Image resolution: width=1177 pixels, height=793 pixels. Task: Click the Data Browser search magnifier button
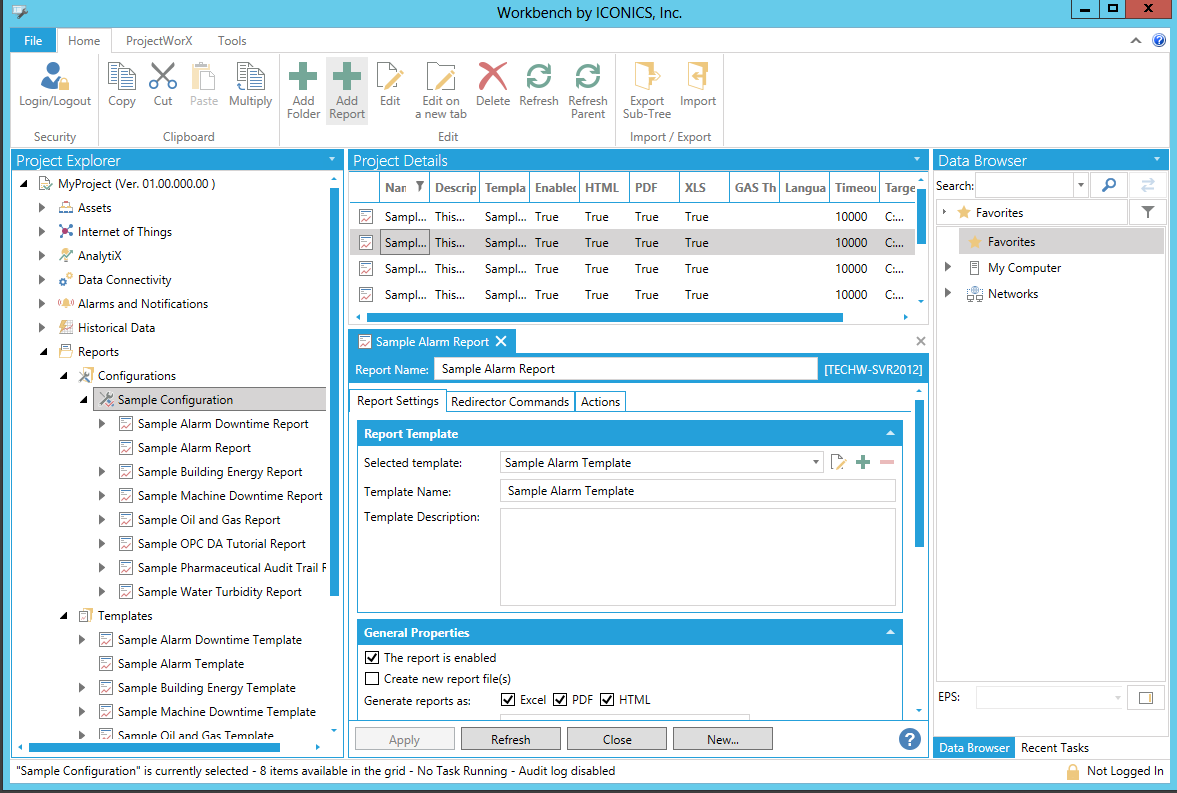coord(1108,185)
